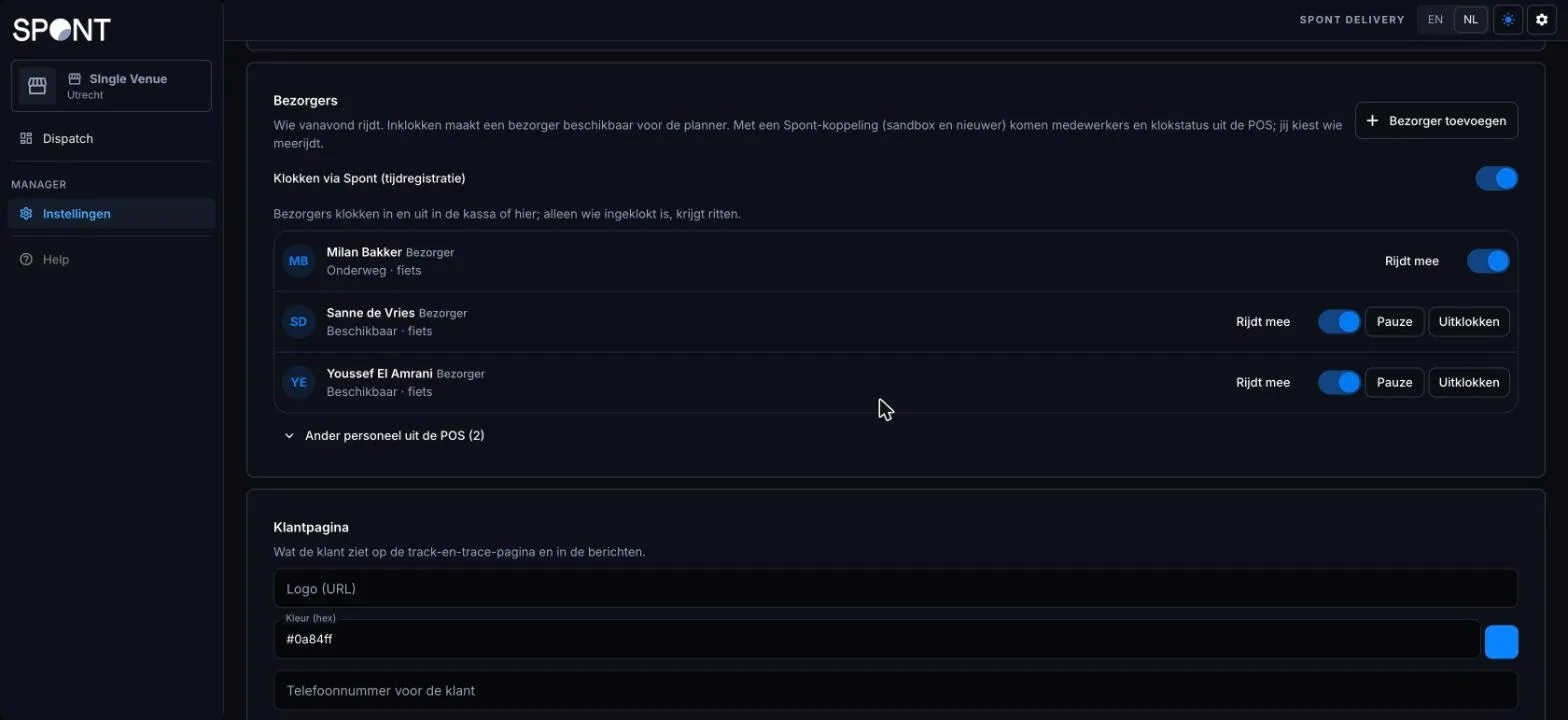Click Uitklokken for Sanne de Vries
Viewport: 1568px width, 720px height.
(1469, 322)
